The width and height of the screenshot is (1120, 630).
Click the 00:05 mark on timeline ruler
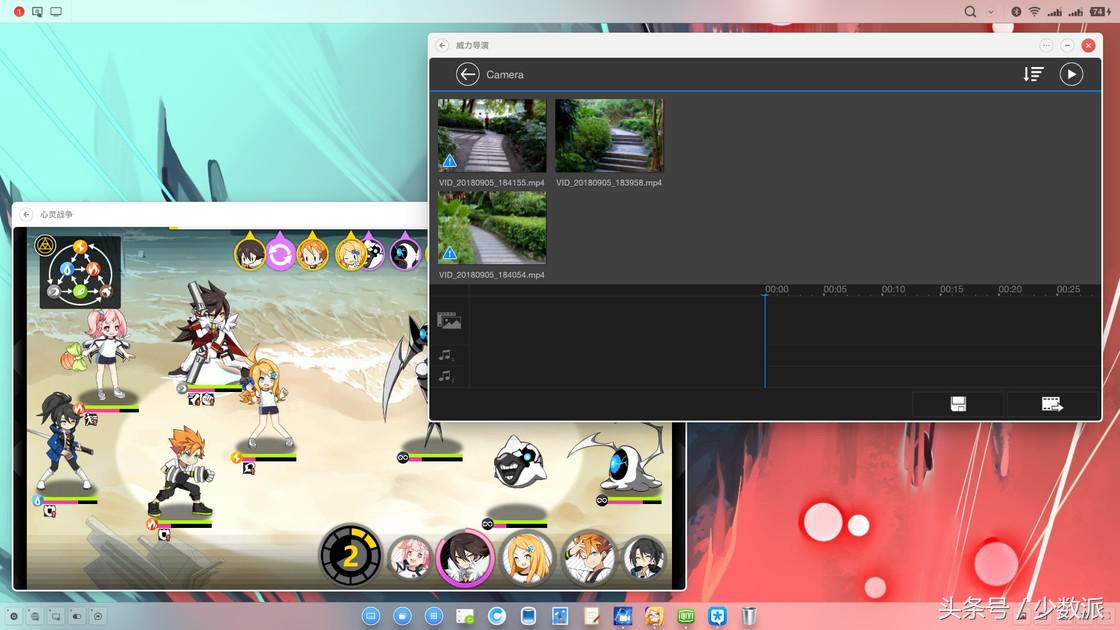pyautogui.click(x=834, y=289)
